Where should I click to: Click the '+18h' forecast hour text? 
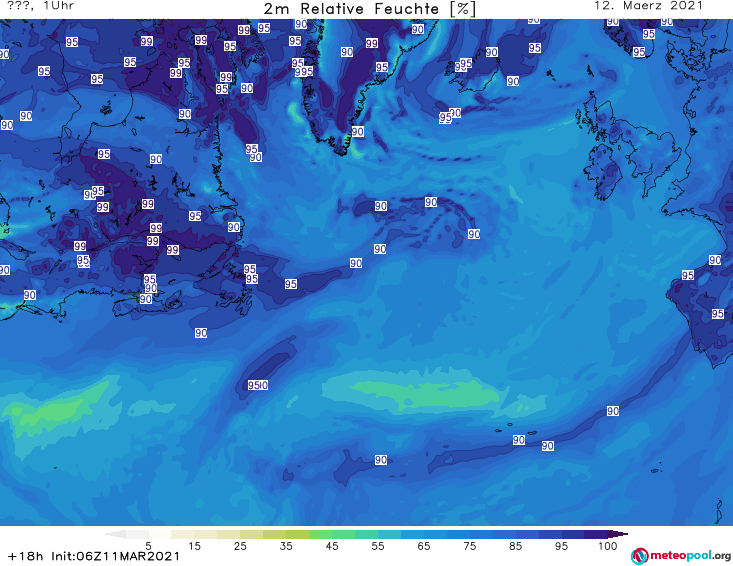coord(25,556)
